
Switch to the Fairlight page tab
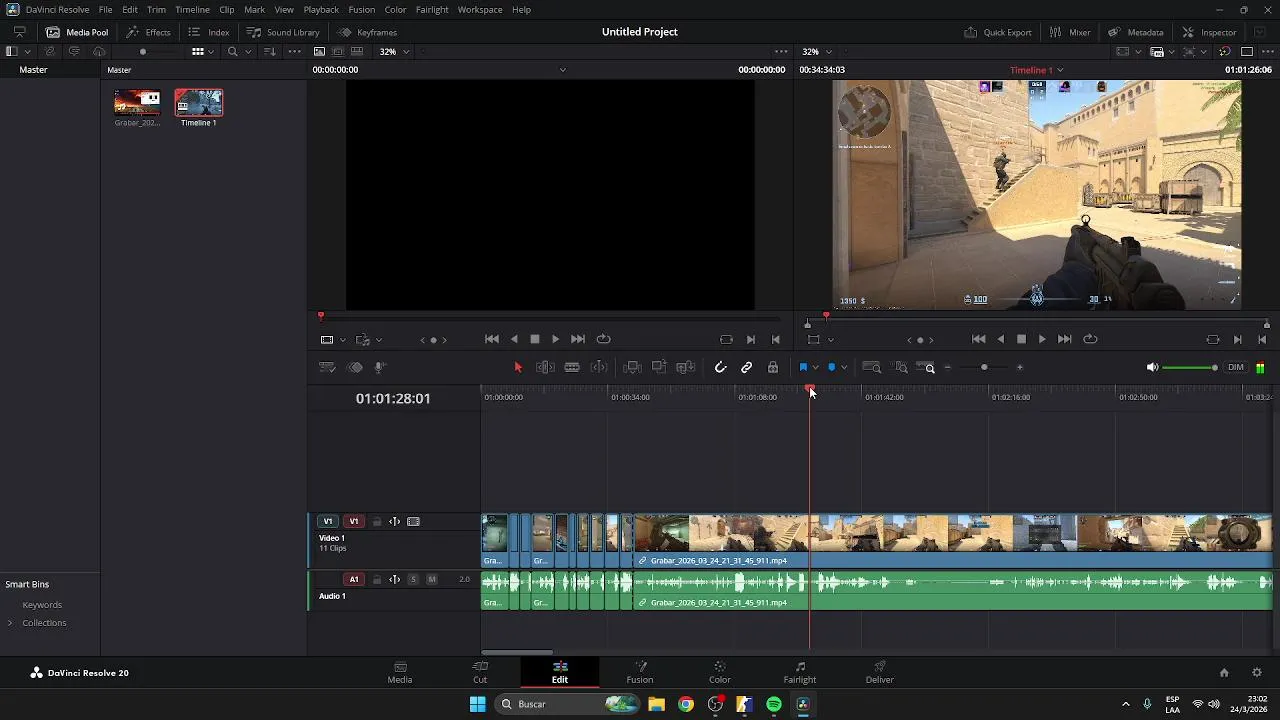pos(800,672)
